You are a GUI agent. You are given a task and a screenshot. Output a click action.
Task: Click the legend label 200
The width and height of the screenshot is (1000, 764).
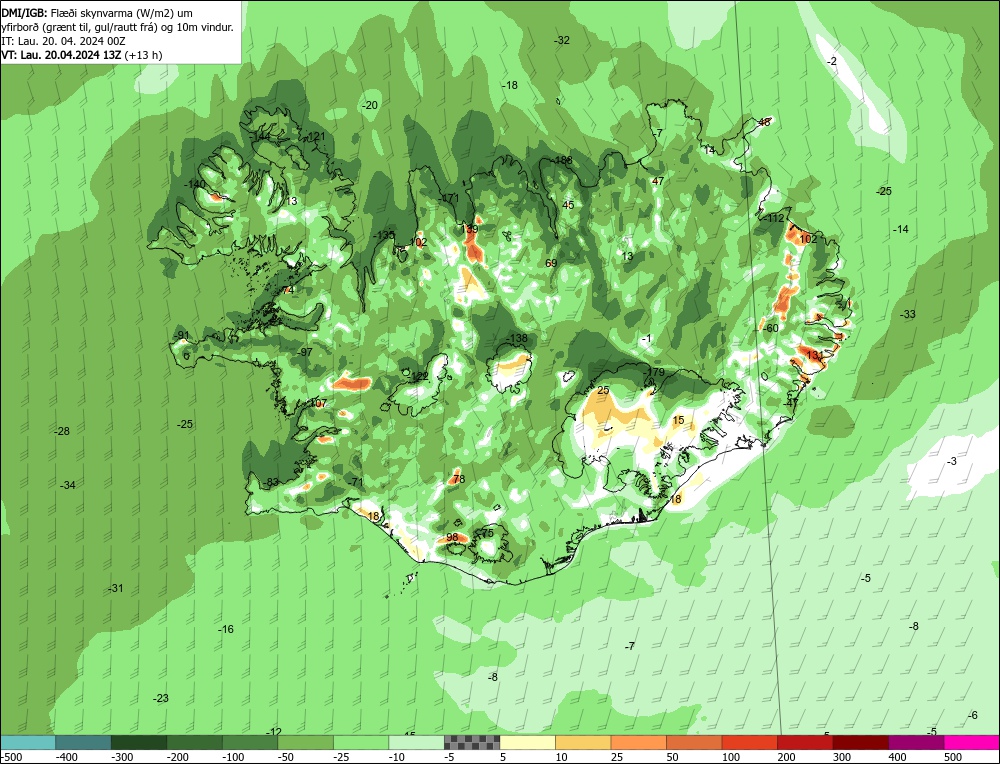click(786, 757)
